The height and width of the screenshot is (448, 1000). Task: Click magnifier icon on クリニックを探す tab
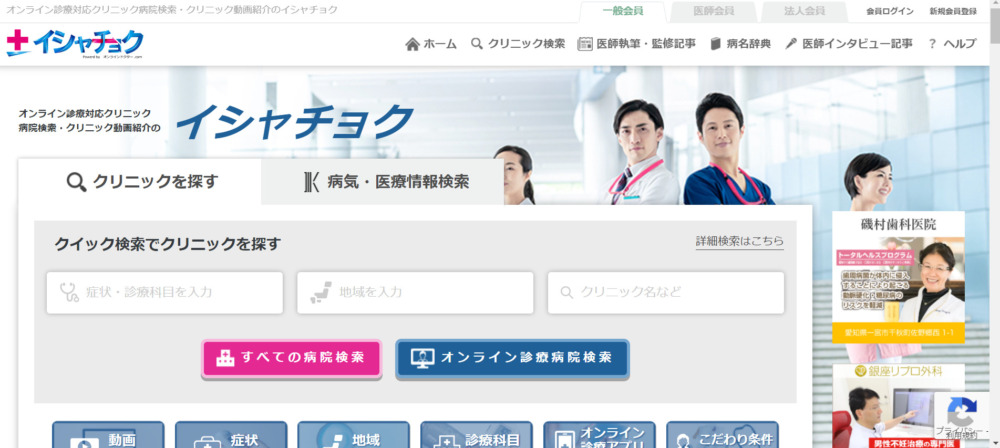pos(77,183)
